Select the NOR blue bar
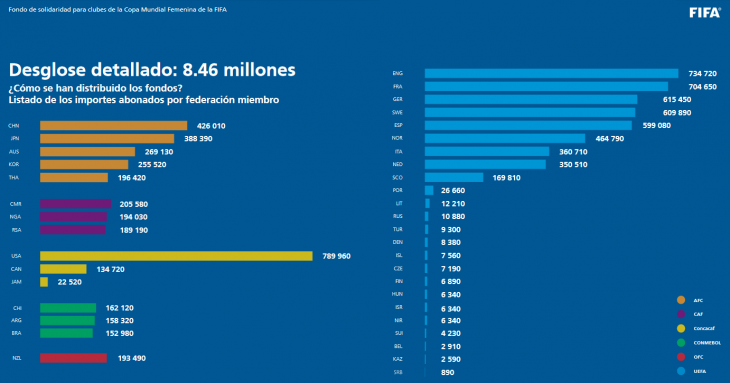Screen dimensions: 730x383 click(505, 138)
